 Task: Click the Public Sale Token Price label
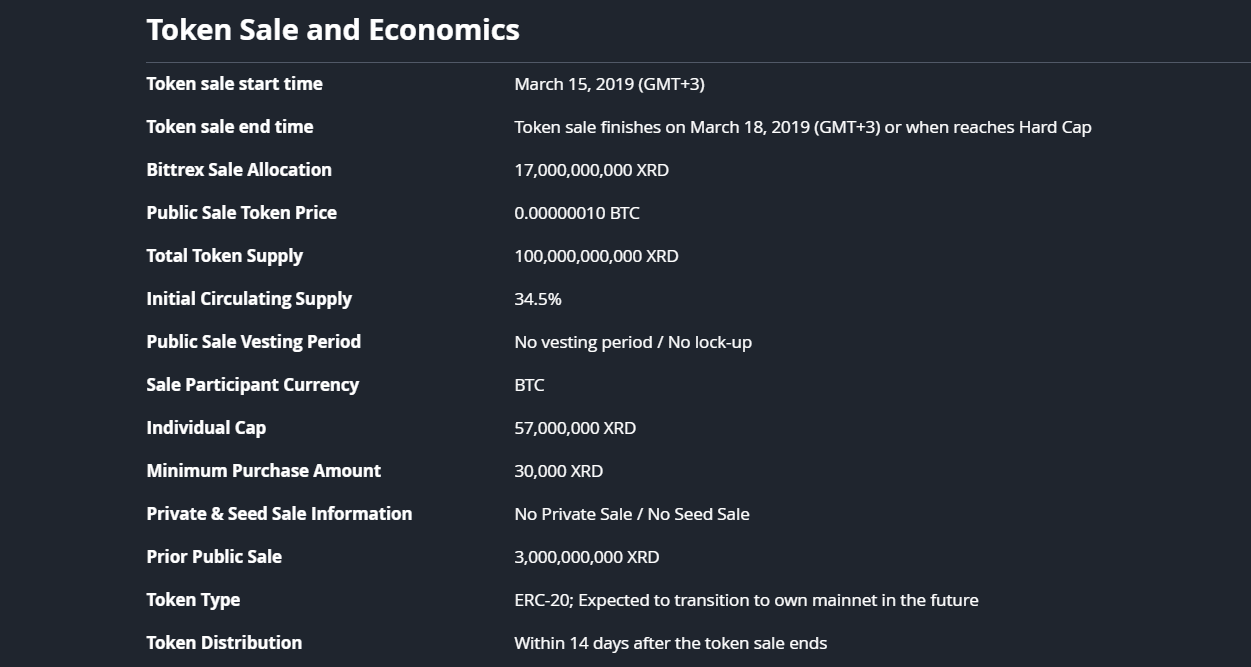pos(241,213)
